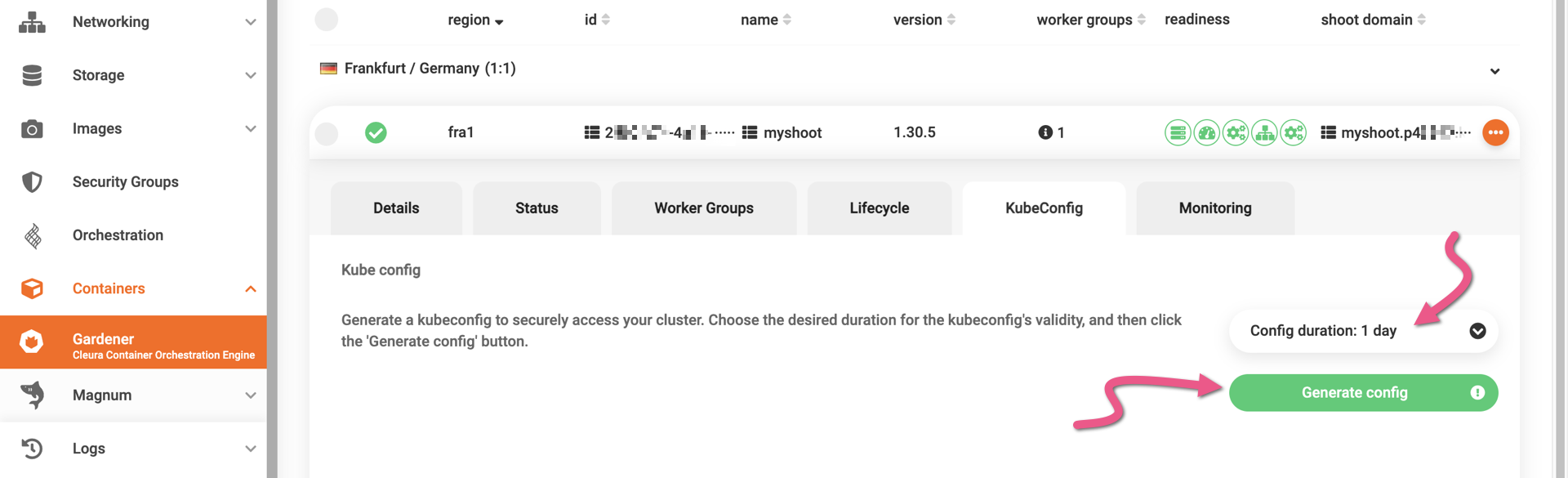Open the Monitoring tab
Viewport: 1568px width, 478px height.
(1214, 208)
